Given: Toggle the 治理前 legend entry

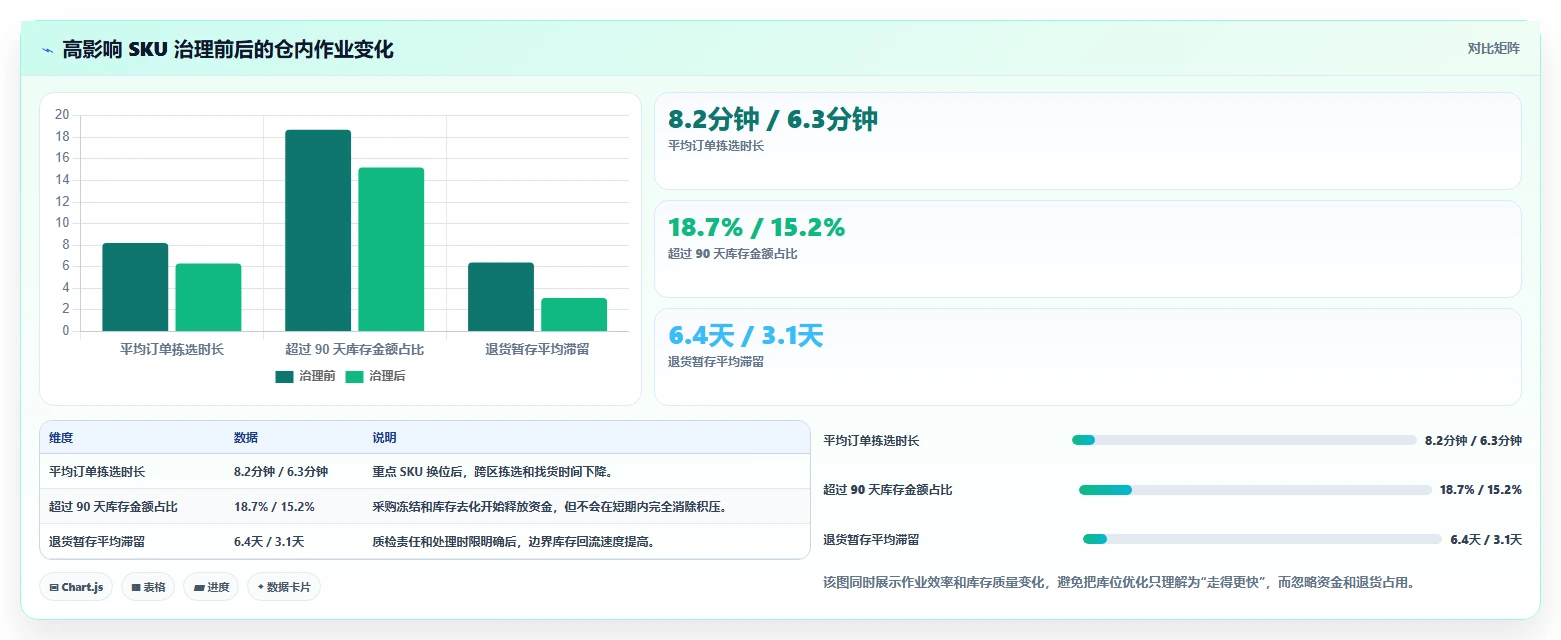Looking at the screenshot, I should pos(306,376).
